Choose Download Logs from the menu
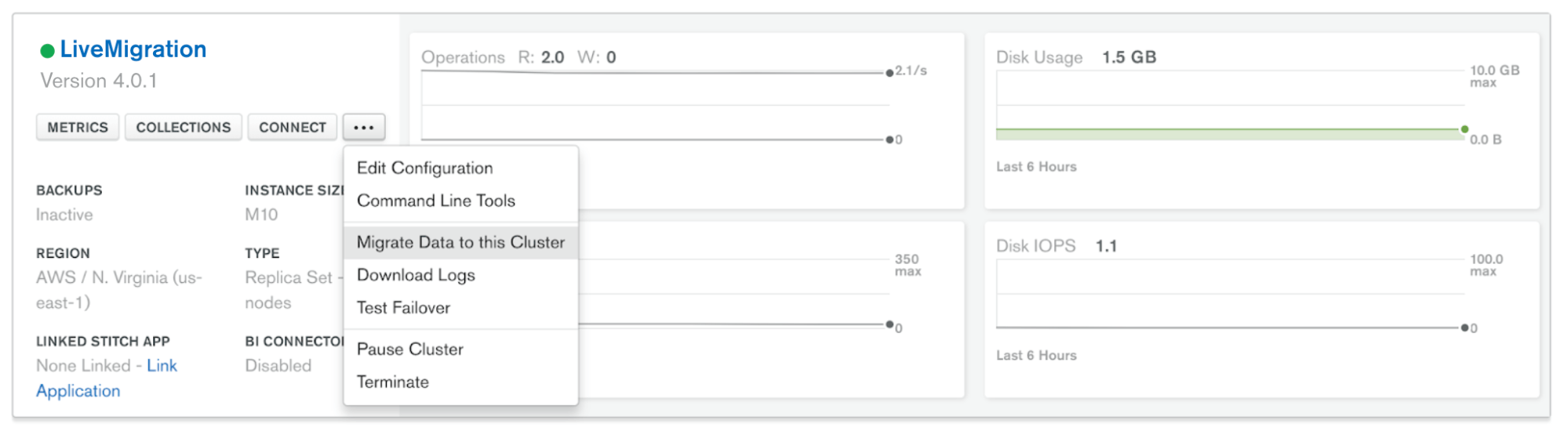The width and height of the screenshot is (1568, 438). coord(416,276)
